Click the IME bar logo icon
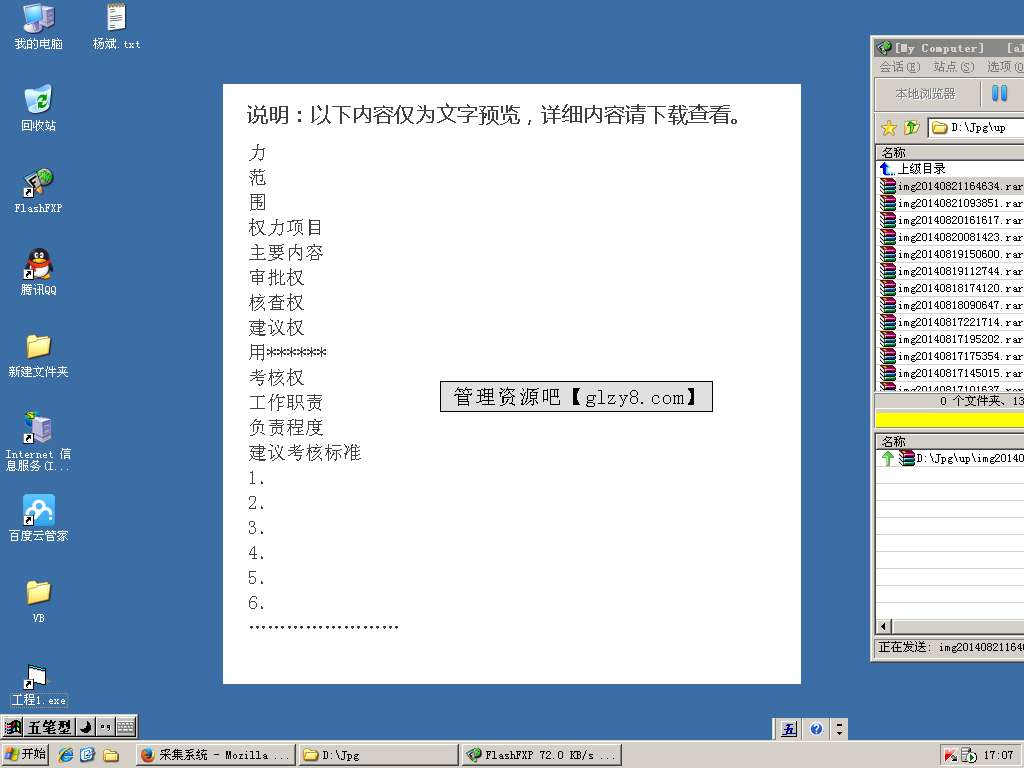This screenshot has width=1024, height=768. pyautogui.click(x=13, y=726)
